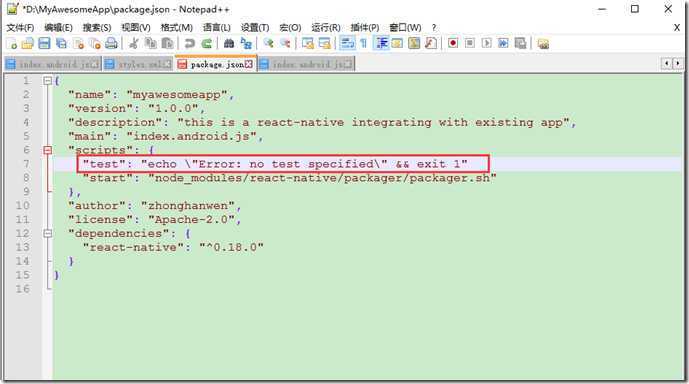Open the 视图(V) menu
The image size is (689, 384).
(136, 28)
